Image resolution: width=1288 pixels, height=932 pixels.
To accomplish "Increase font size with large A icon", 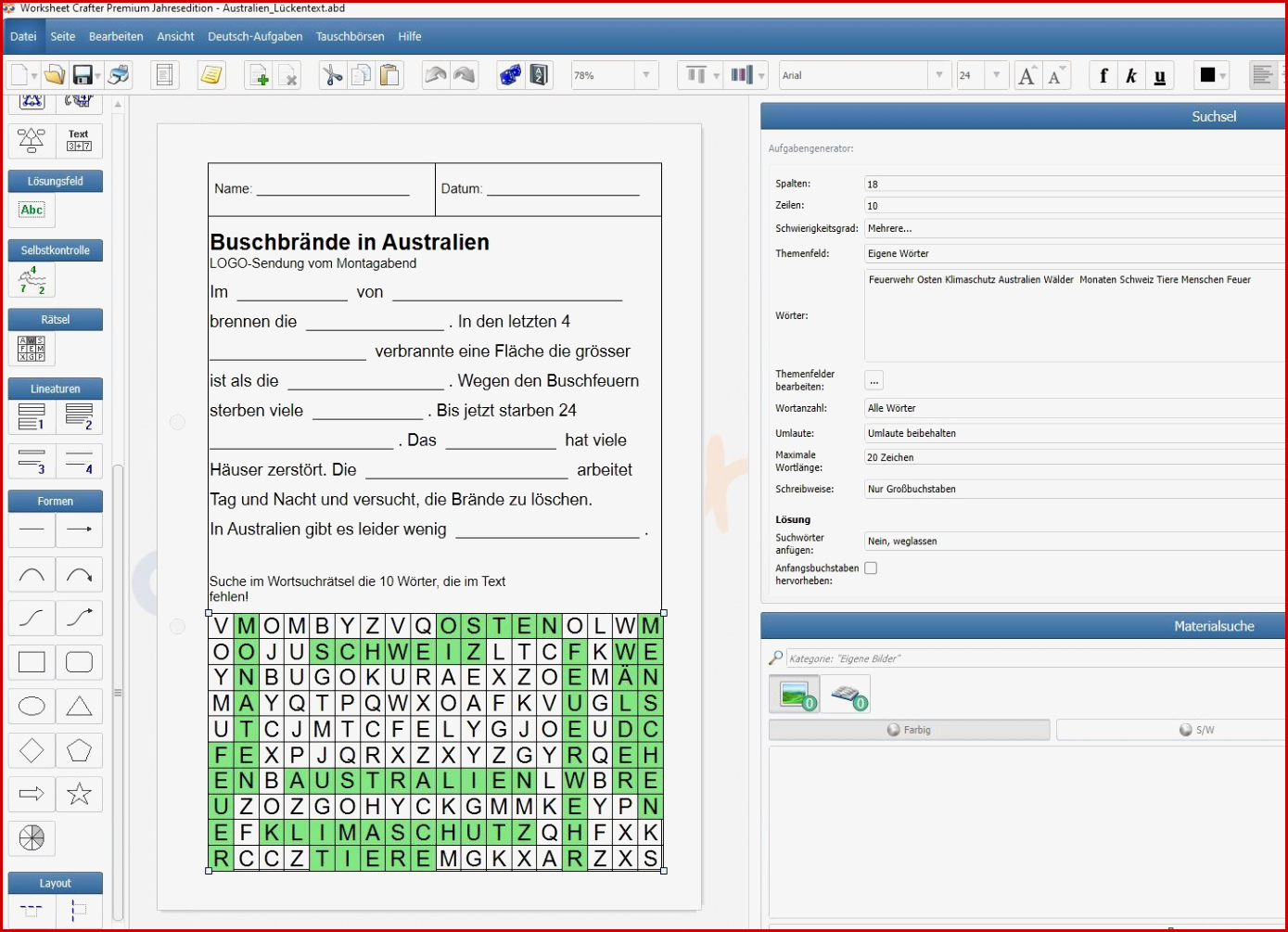I will click(x=1027, y=76).
